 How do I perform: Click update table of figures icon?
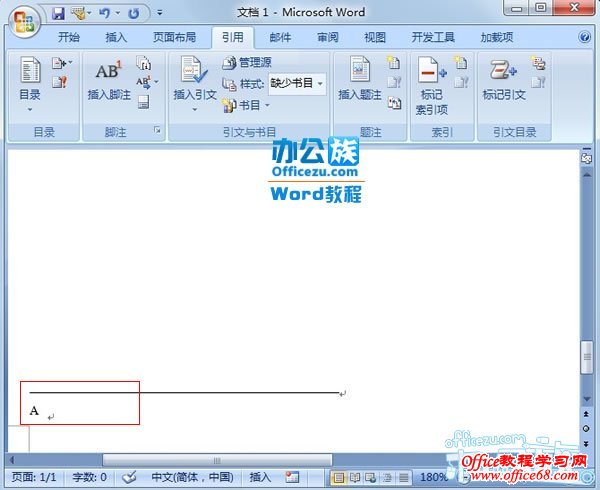click(394, 82)
